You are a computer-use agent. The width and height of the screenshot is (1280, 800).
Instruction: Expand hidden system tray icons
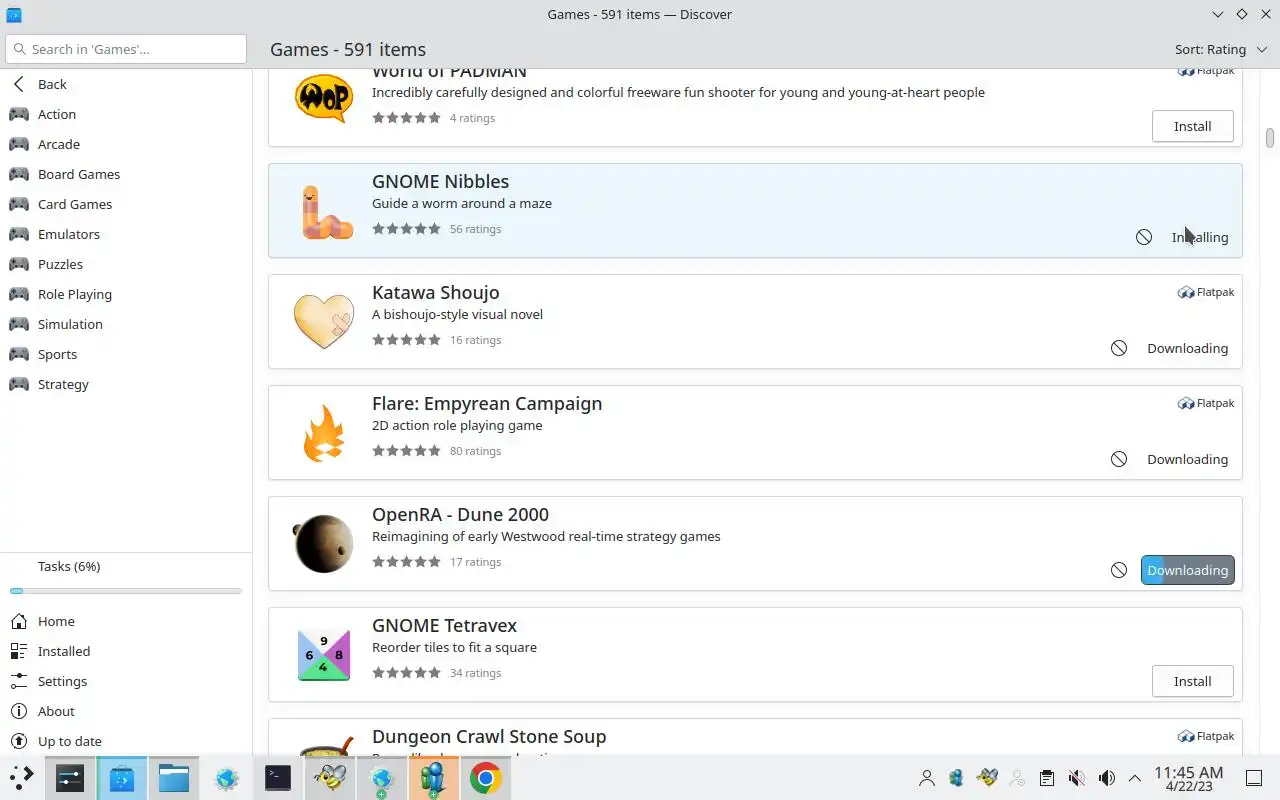(1135, 778)
